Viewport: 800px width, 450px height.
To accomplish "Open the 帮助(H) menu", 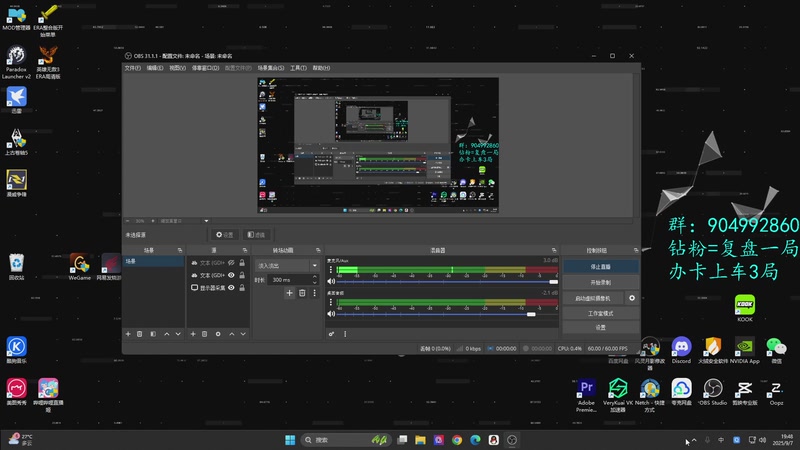I will pyautogui.click(x=321, y=68).
